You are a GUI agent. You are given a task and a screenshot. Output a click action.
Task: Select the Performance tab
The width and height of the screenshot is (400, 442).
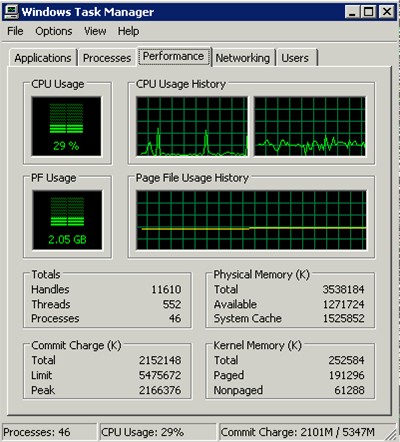click(x=173, y=56)
